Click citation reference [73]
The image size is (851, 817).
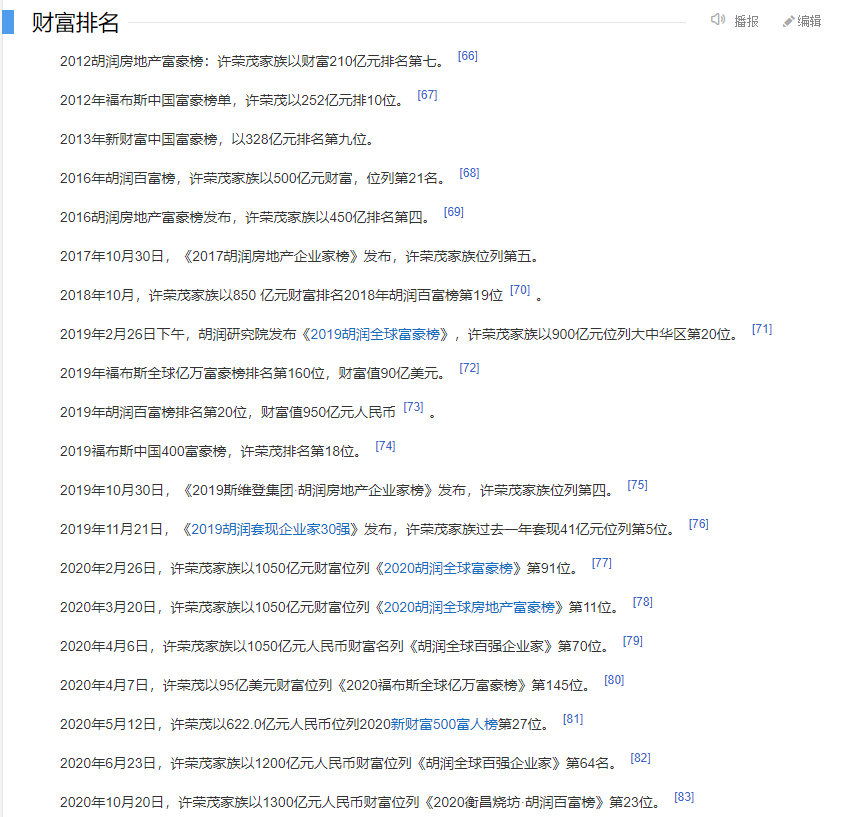coord(413,407)
